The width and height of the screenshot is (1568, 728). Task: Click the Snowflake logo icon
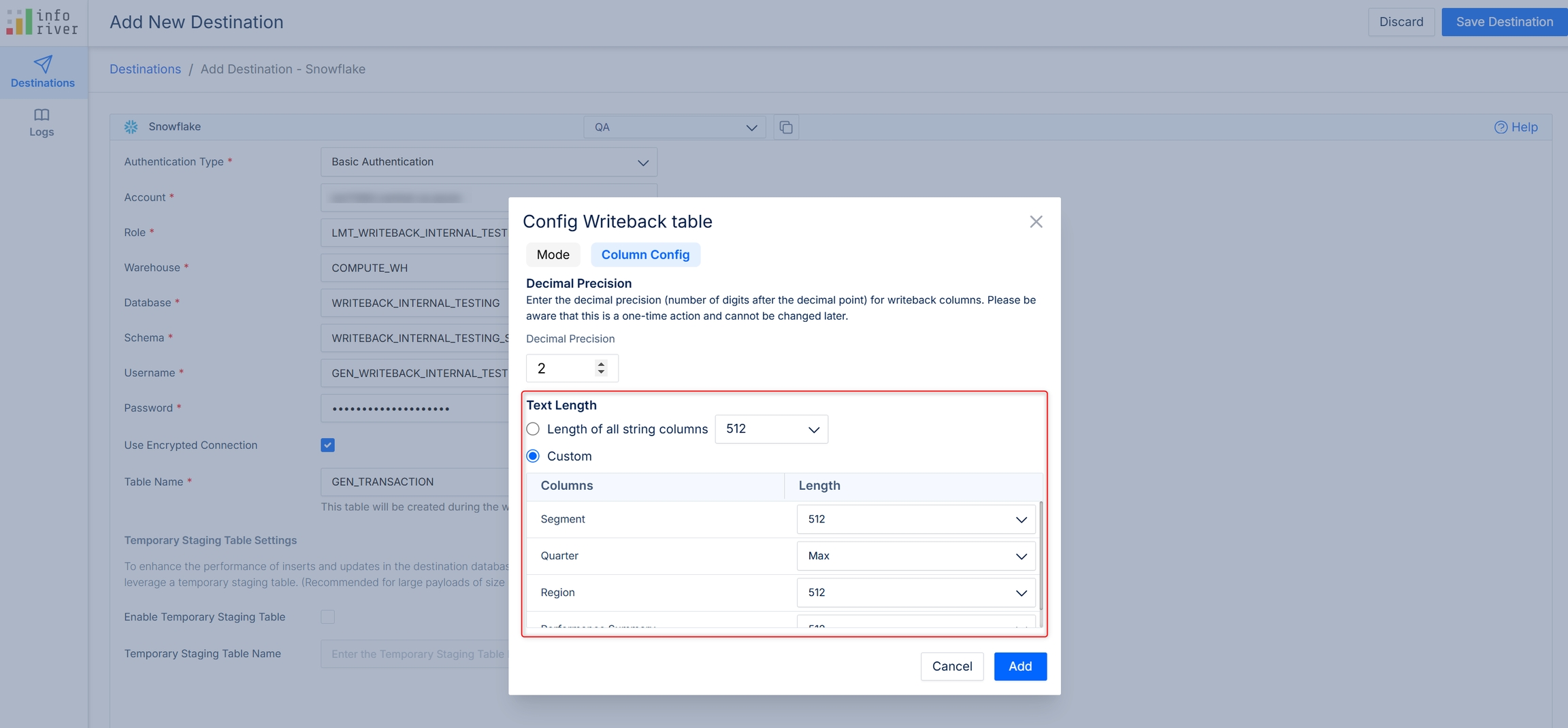click(x=131, y=127)
